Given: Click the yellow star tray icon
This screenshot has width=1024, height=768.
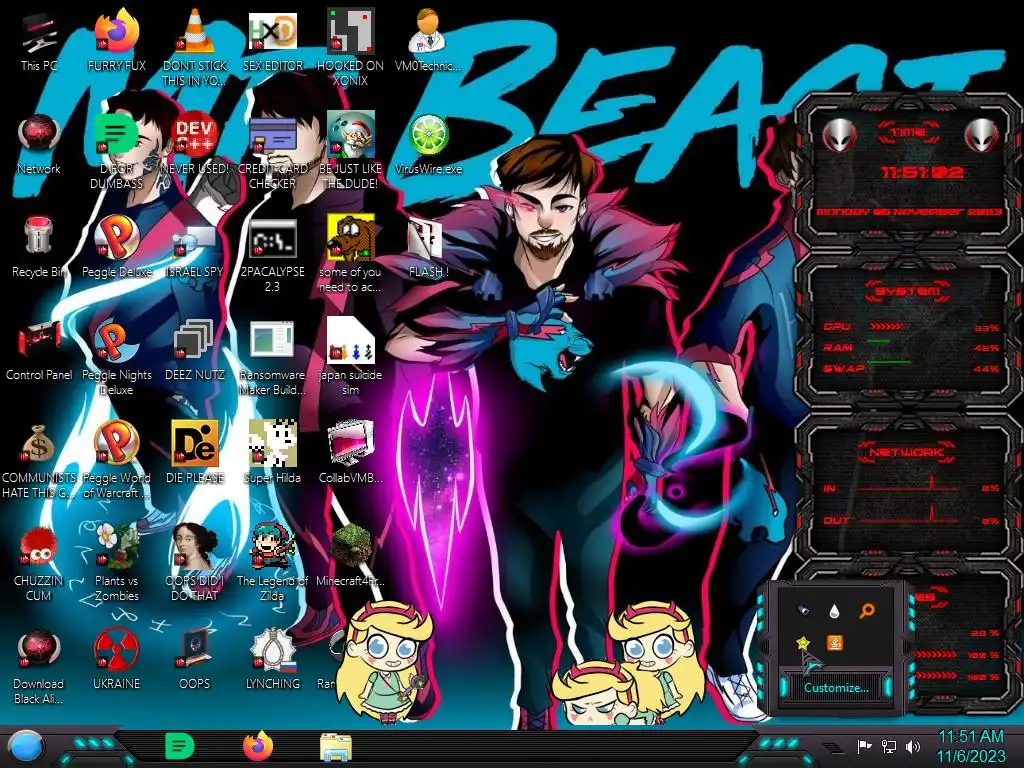Looking at the screenshot, I should click(x=803, y=643).
